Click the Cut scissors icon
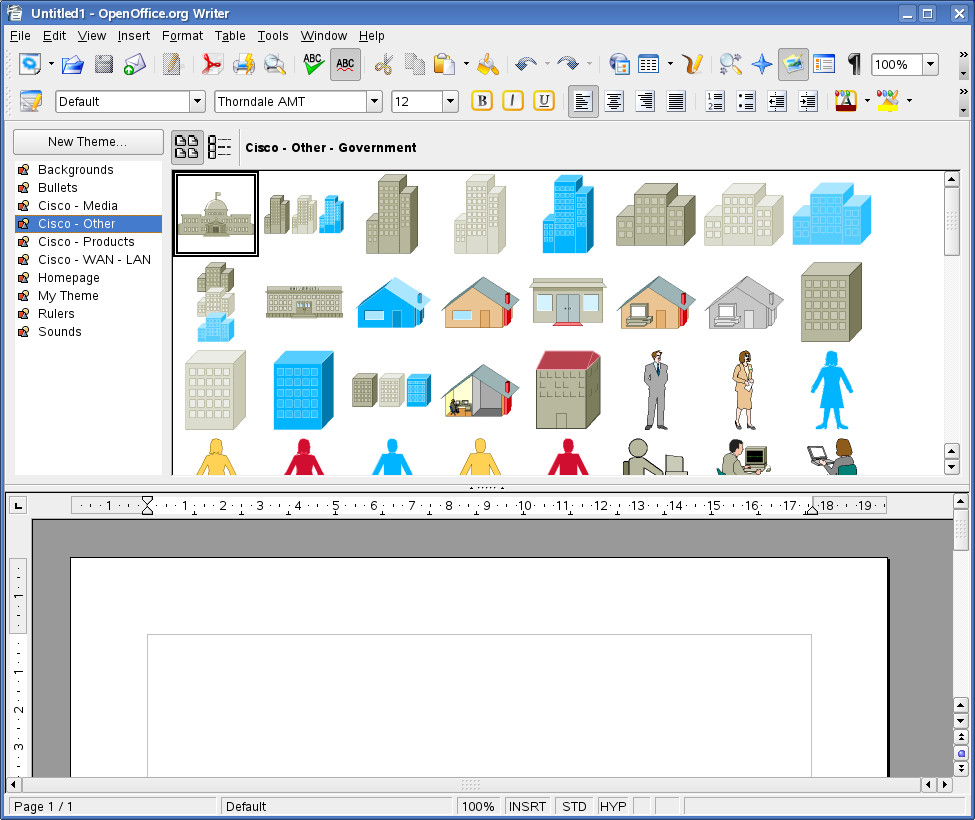 click(384, 64)
